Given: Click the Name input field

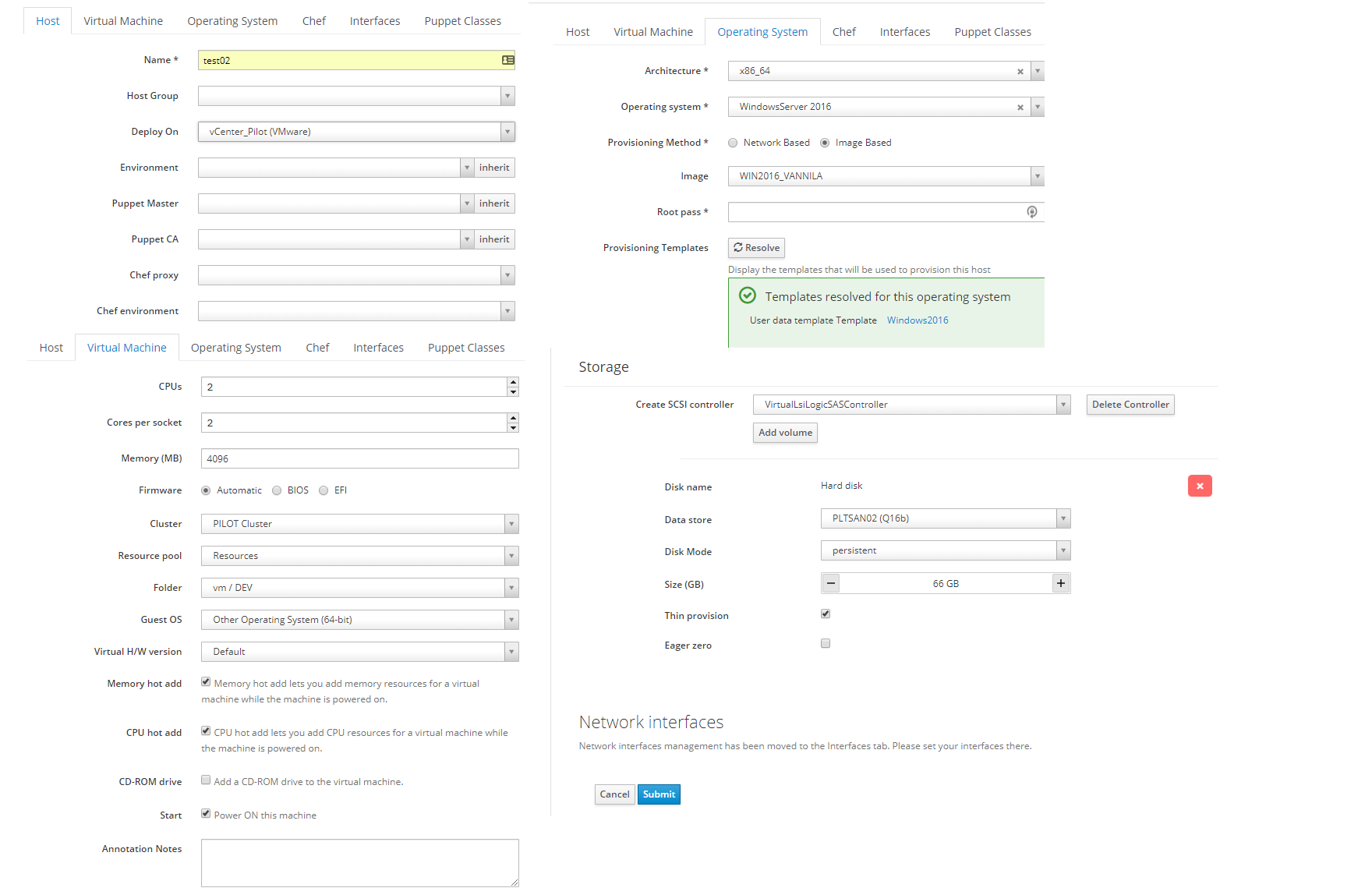Looking at the screenshot, I should (x=356, y=60).
